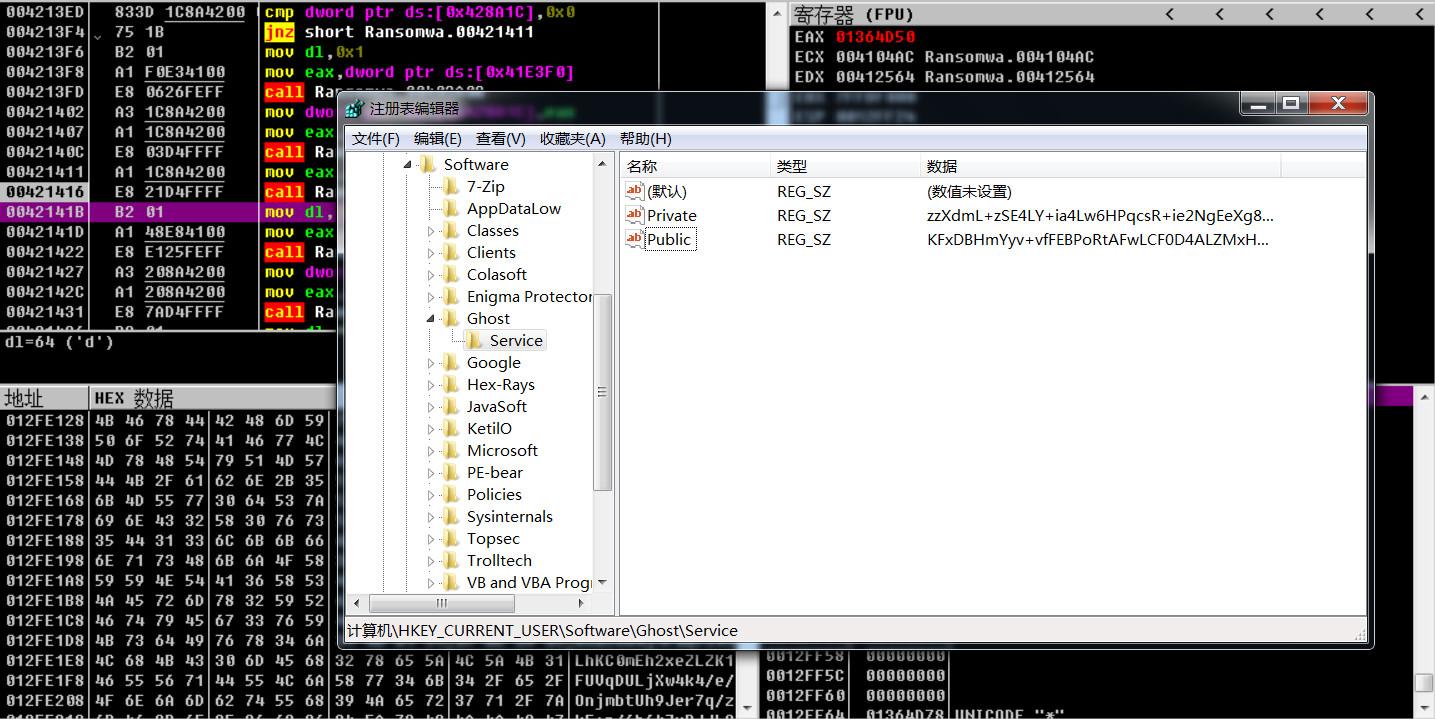The width and height of the screenshot is (1435, 719).
Task: Click the Registry Editor title bar icon
Action: point(354,108)
